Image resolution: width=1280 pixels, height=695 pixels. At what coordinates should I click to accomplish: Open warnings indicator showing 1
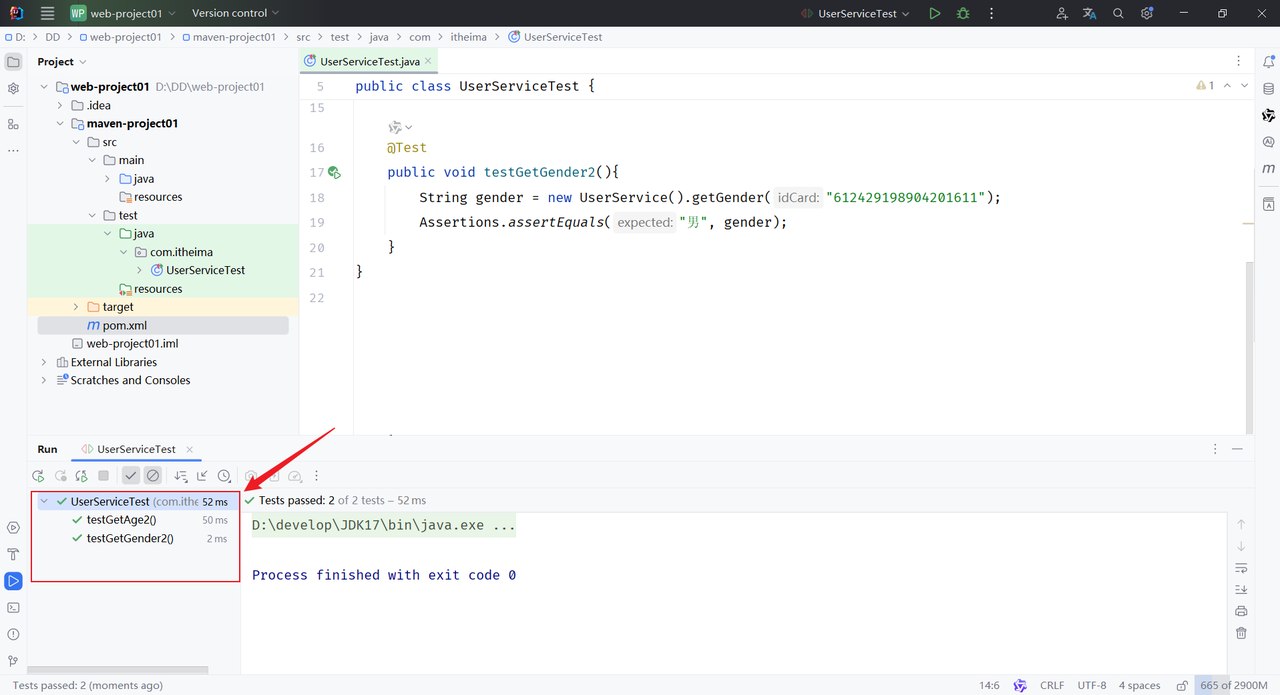point(1205,86)
